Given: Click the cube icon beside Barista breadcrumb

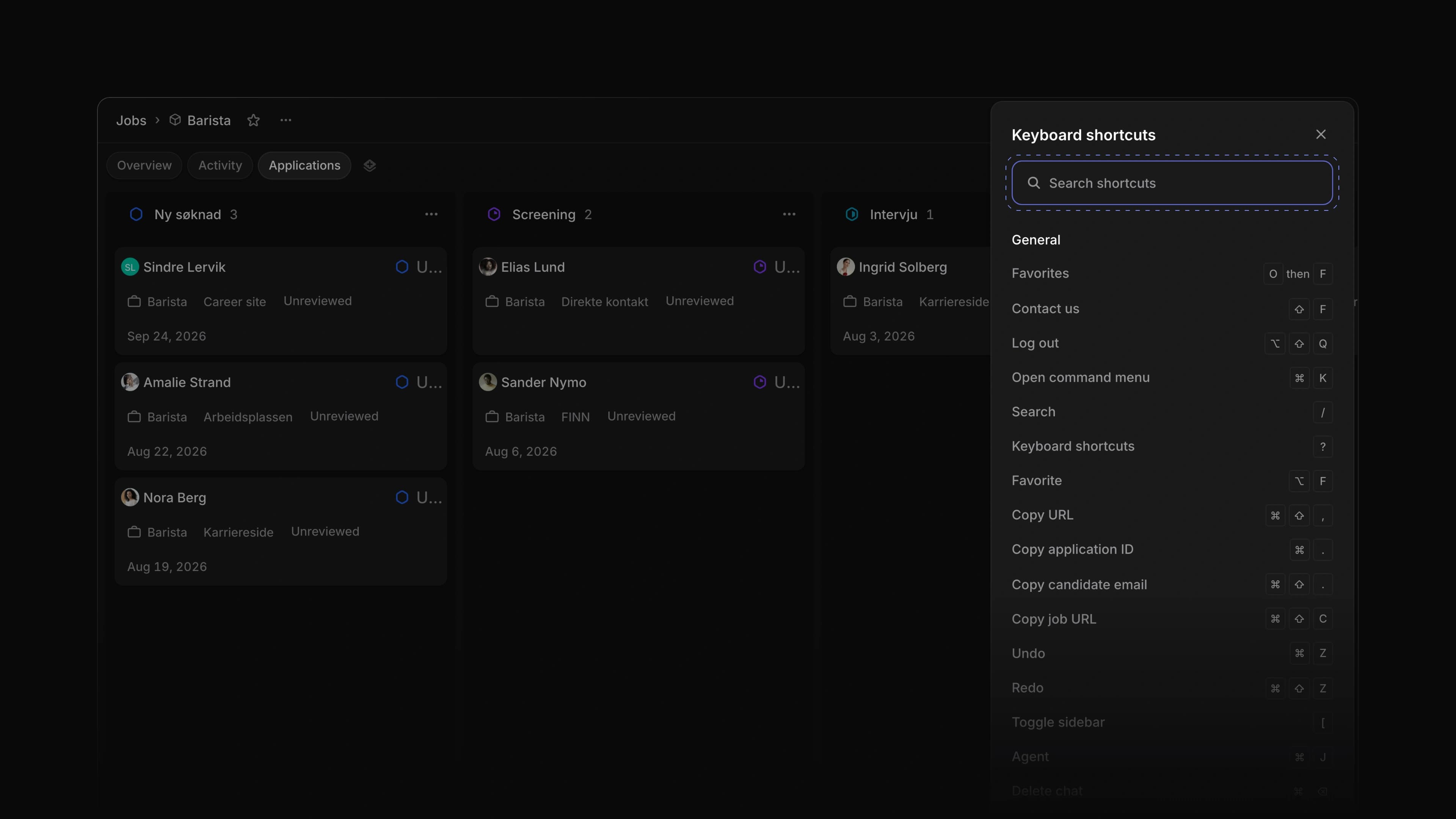Looking at the screenshot, I should click(x=175, y=120).
